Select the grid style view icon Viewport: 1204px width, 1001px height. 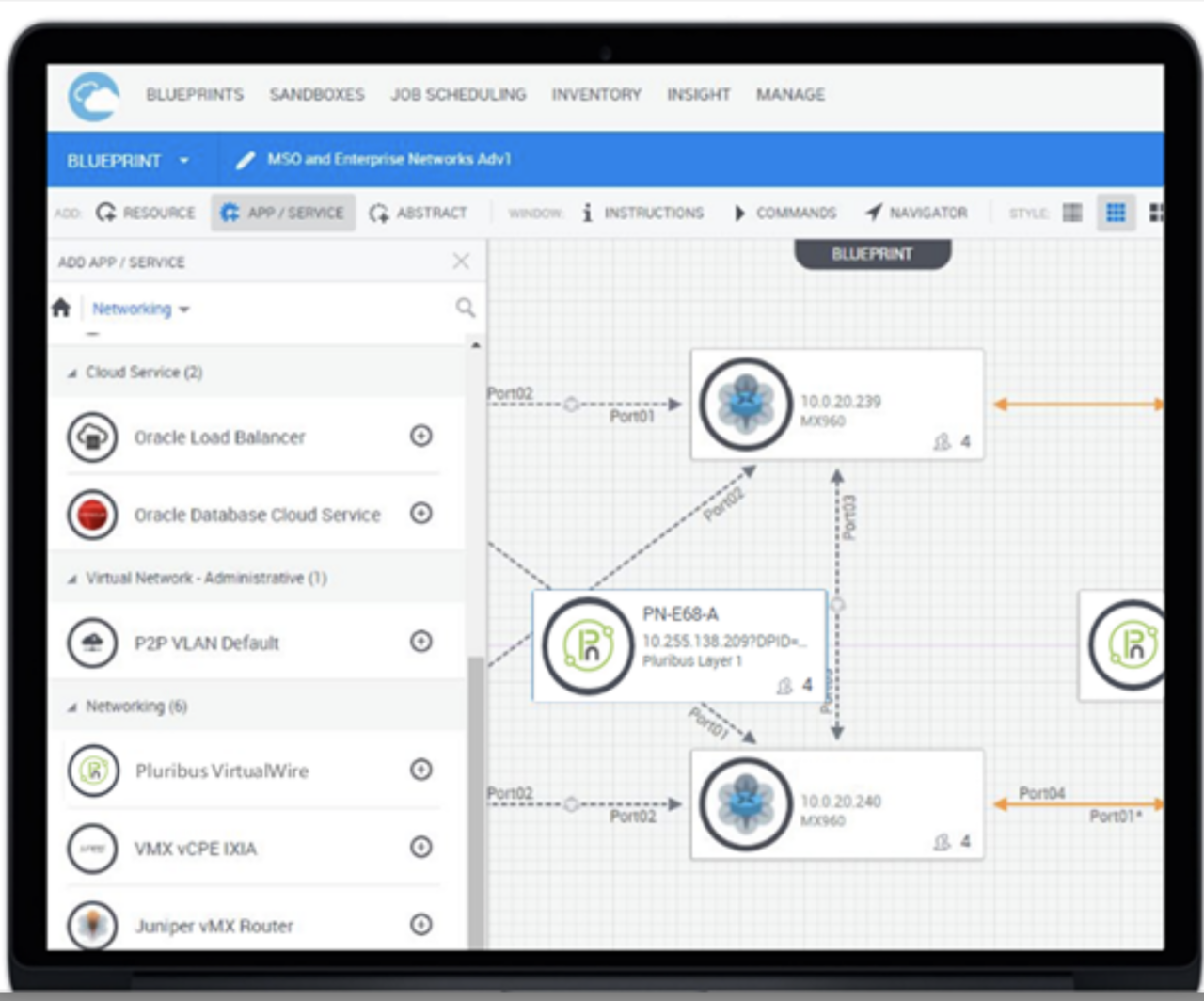tap(1117, 213)
